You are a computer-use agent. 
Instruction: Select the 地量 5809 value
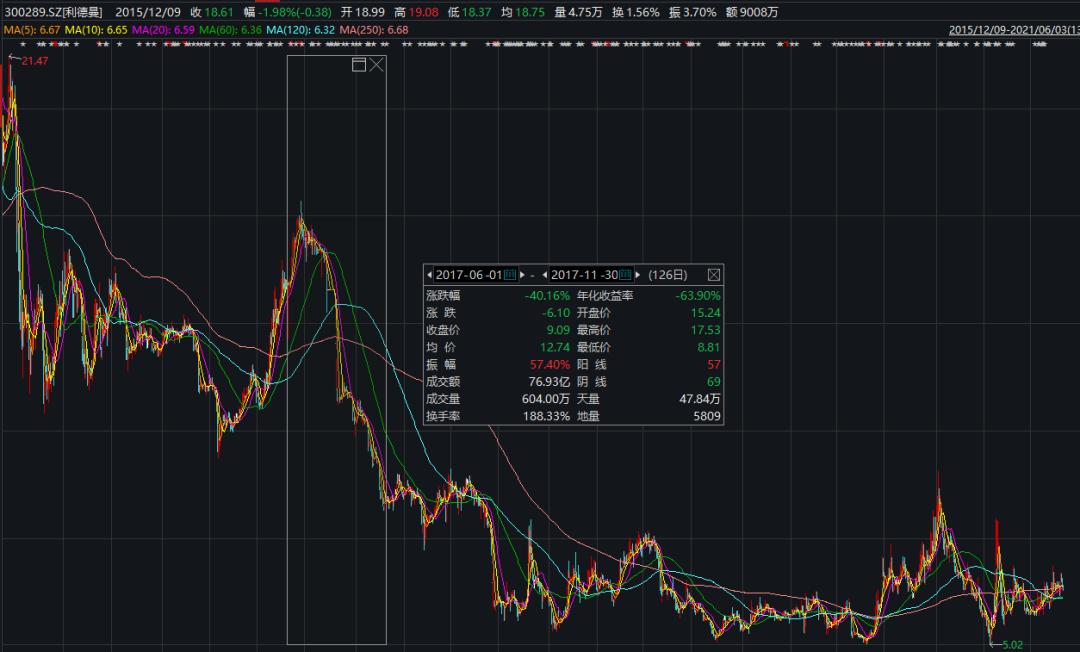point(707,416)
